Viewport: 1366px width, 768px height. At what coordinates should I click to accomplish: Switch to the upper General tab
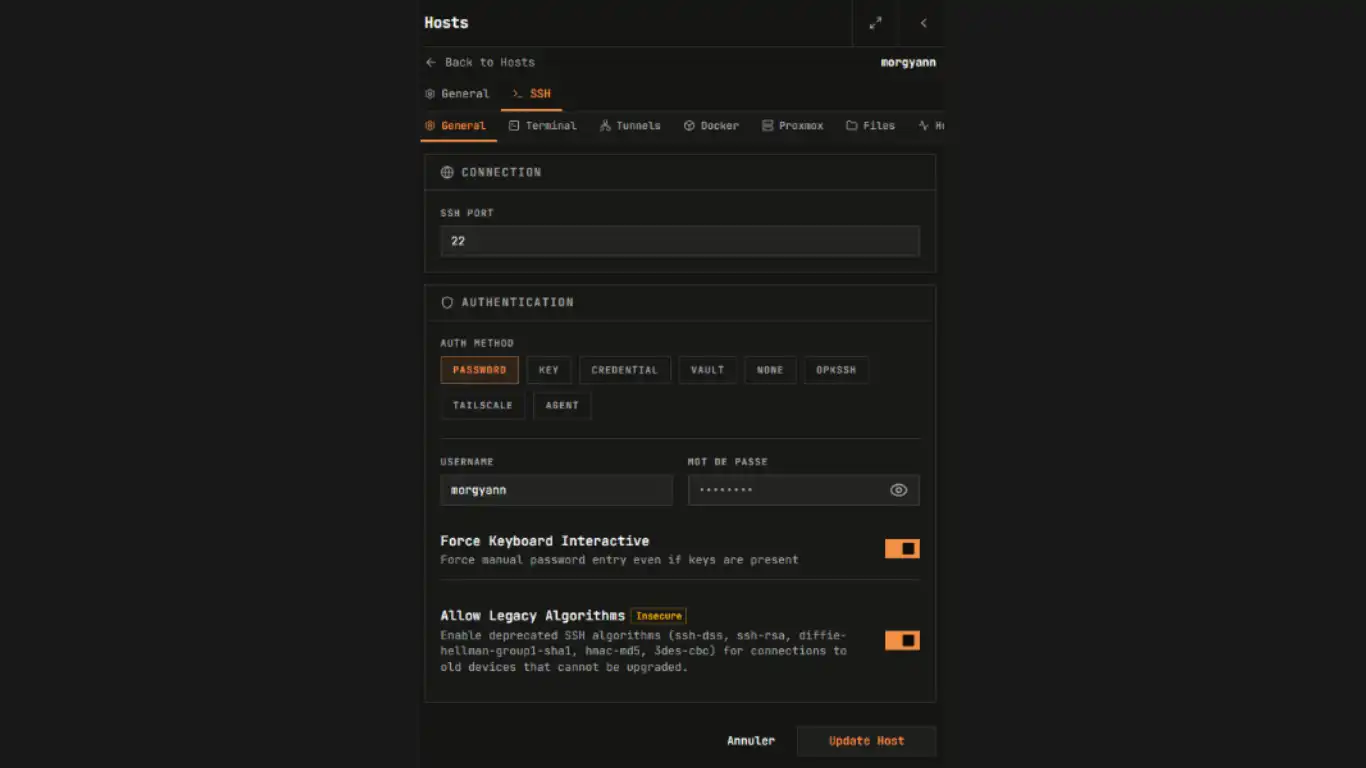point(457,93)
